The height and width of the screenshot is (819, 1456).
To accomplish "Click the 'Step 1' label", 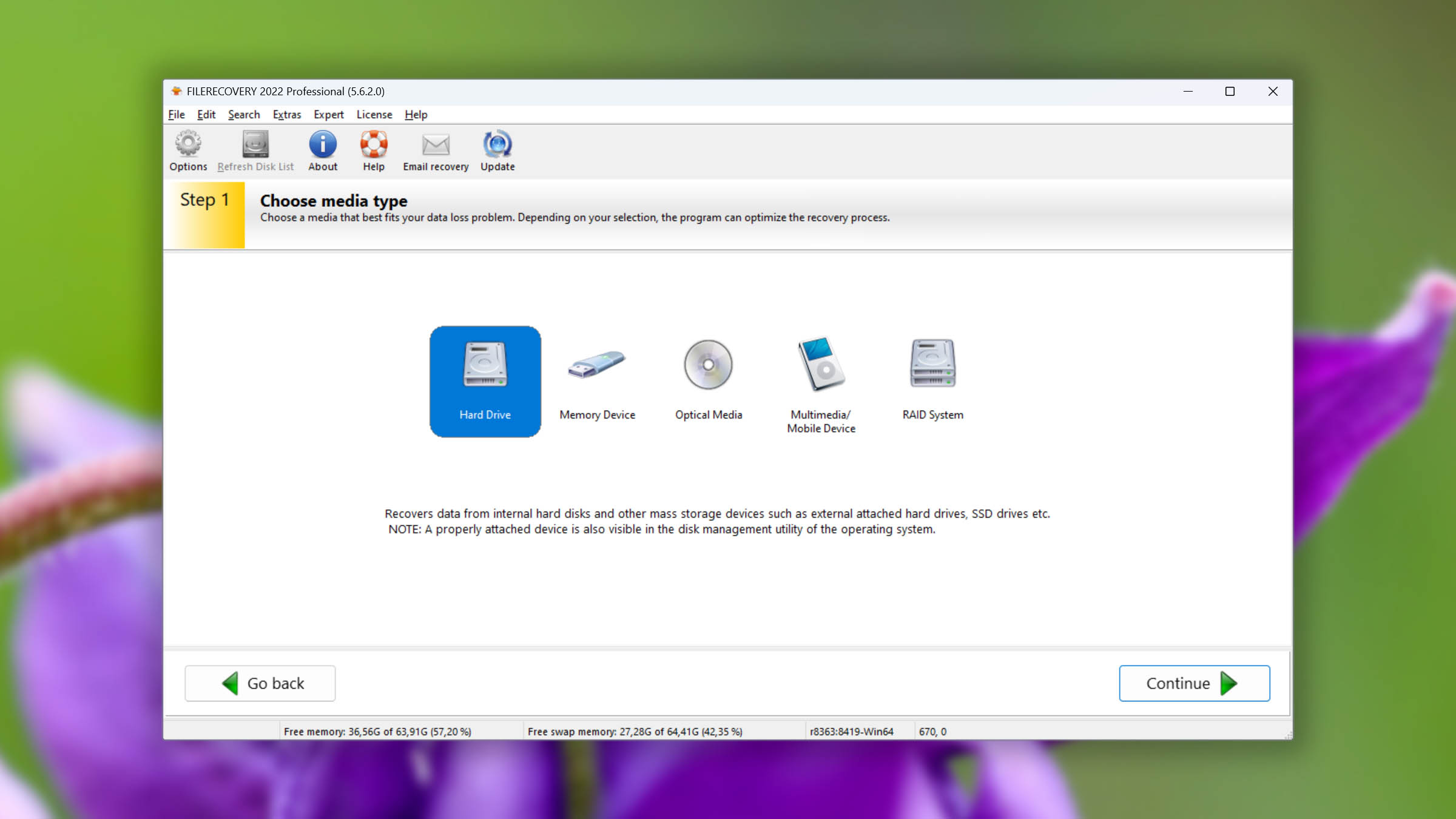I will tap(204, 200).
